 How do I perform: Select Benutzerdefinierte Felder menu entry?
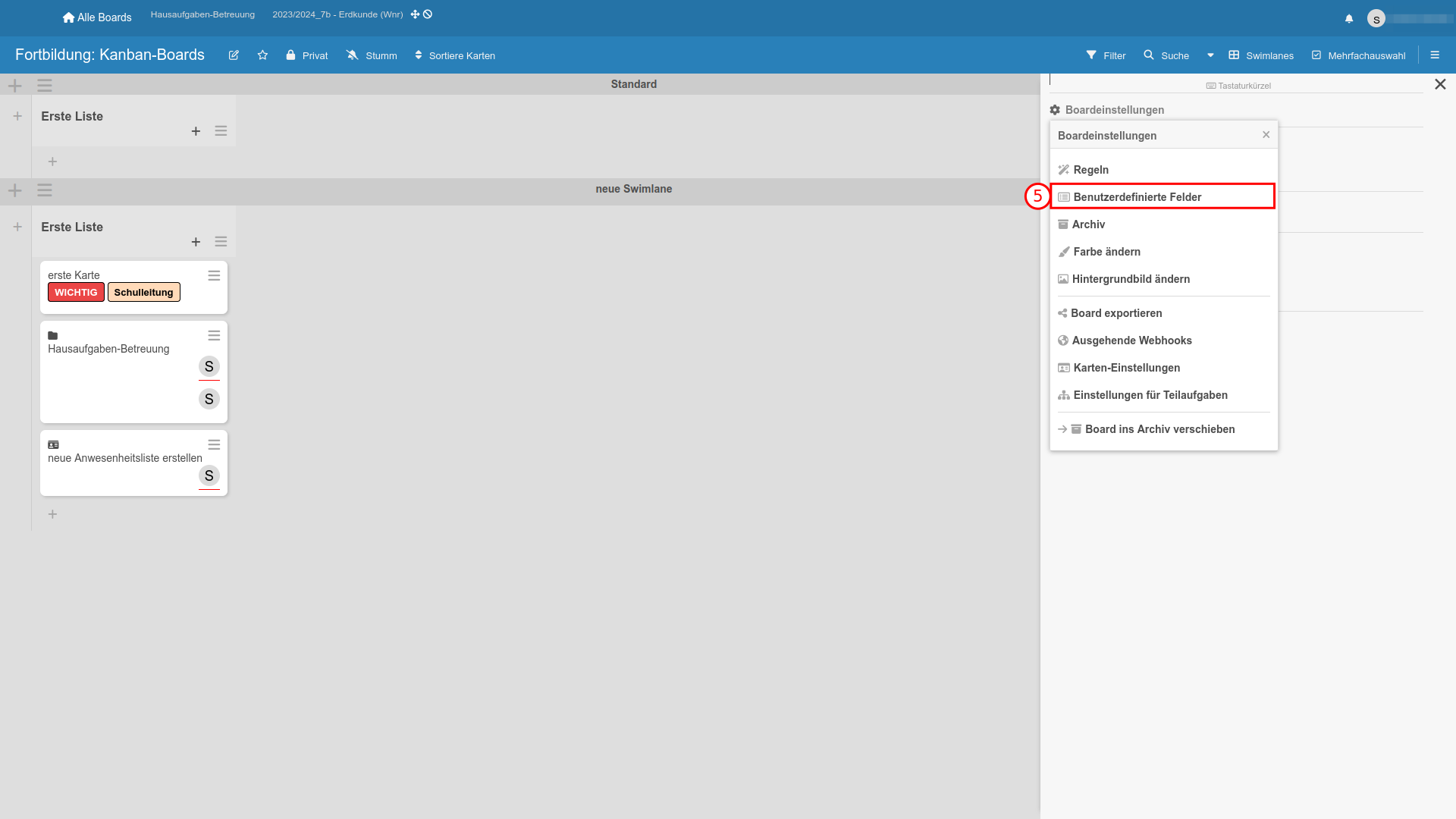pos(1137,197)
